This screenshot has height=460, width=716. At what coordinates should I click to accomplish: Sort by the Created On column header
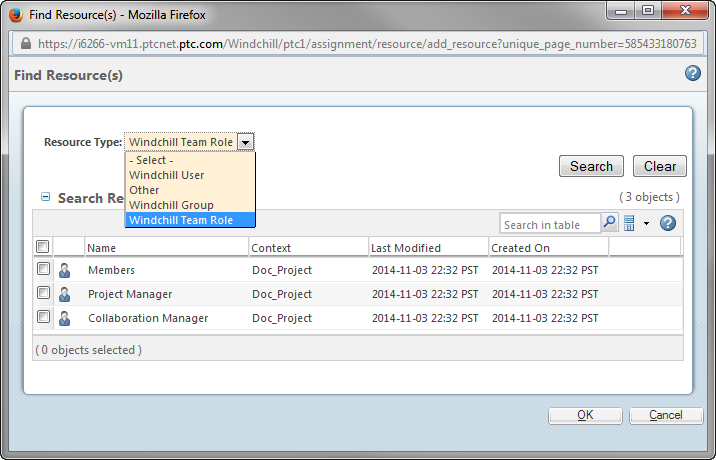(x=548, y=248)
